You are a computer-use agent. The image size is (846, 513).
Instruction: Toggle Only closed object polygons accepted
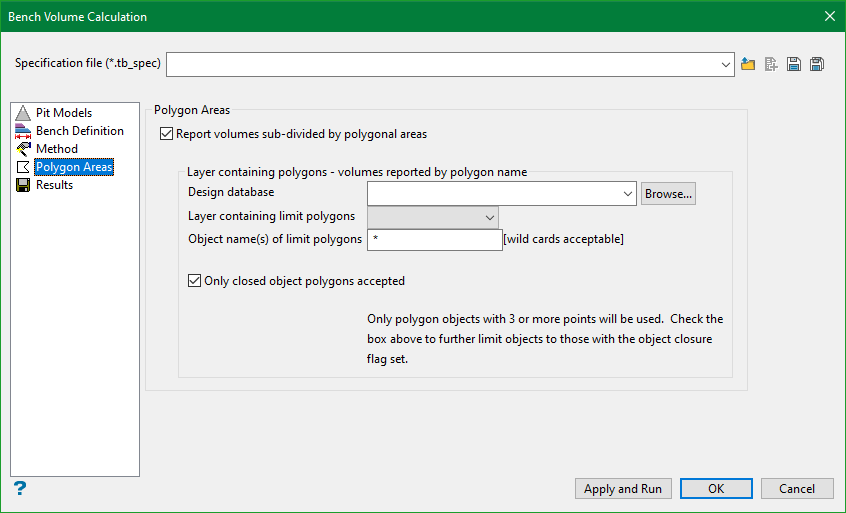pos(195,281)
